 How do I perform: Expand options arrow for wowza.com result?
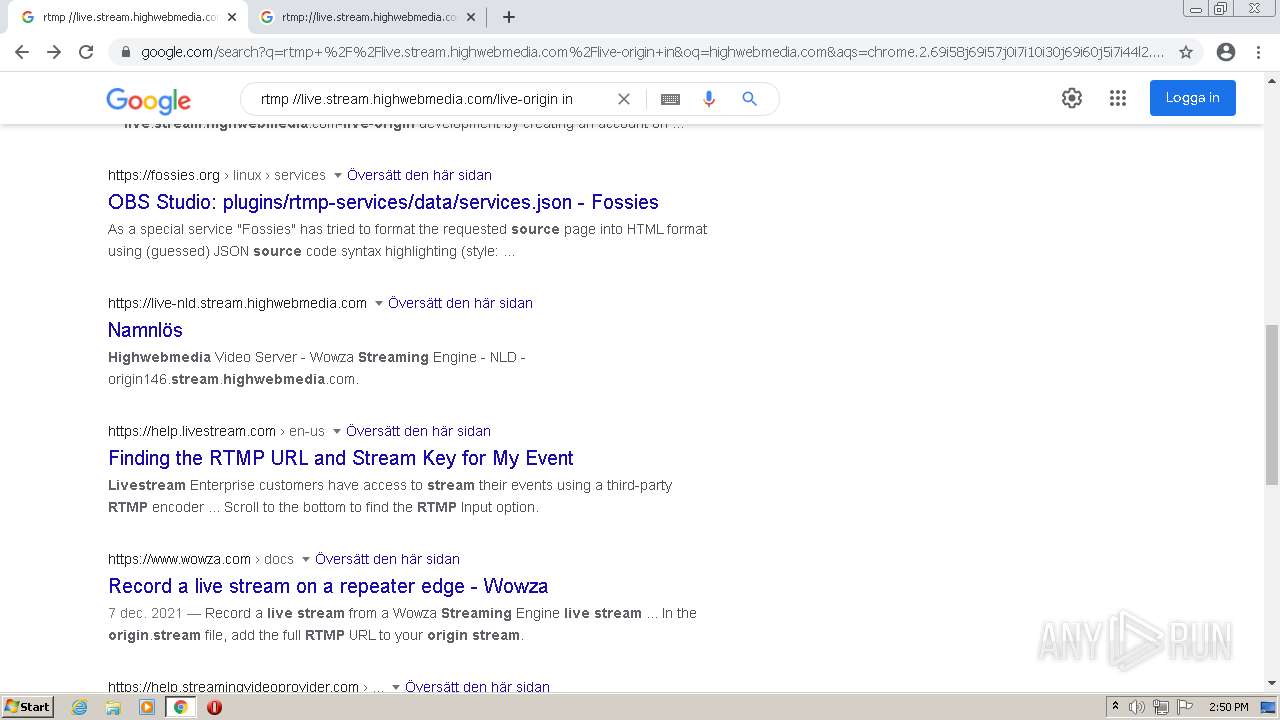(305, 560)
